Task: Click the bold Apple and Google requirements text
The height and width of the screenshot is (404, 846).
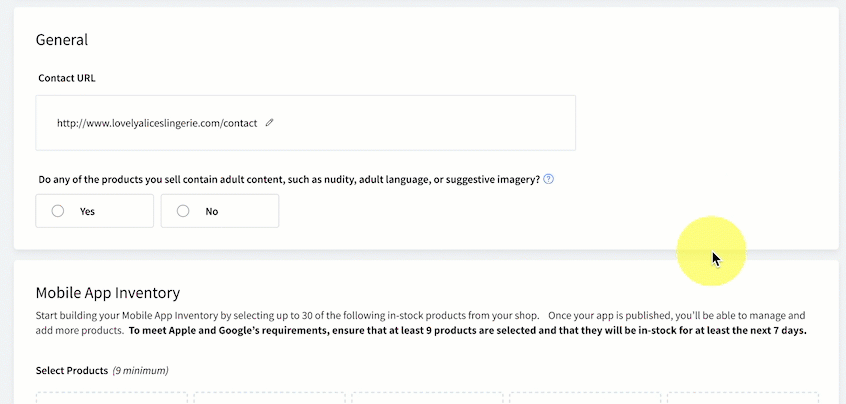Action: pos(467,331)
